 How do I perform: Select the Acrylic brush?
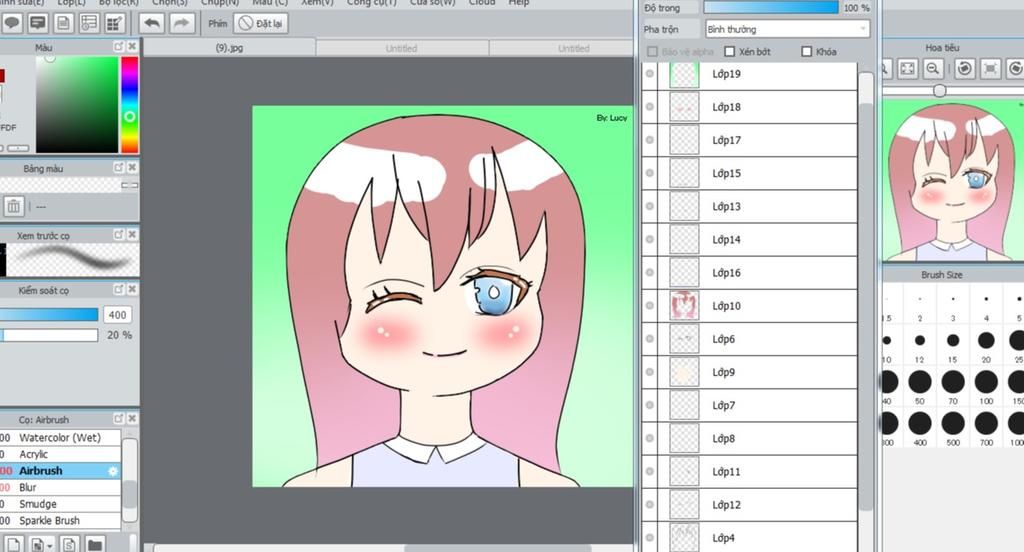pyautogui.click(x=60, y=454)
